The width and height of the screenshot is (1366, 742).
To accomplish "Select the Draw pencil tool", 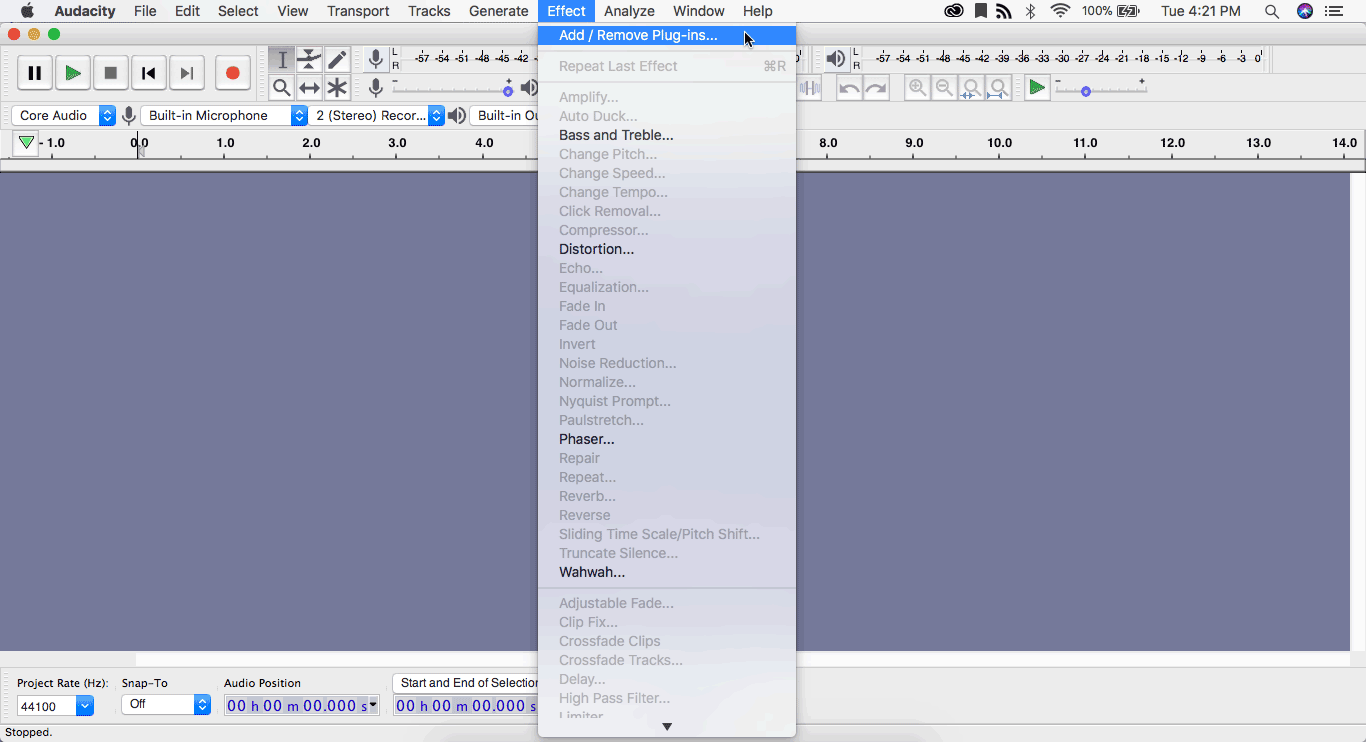I will 337,59.
